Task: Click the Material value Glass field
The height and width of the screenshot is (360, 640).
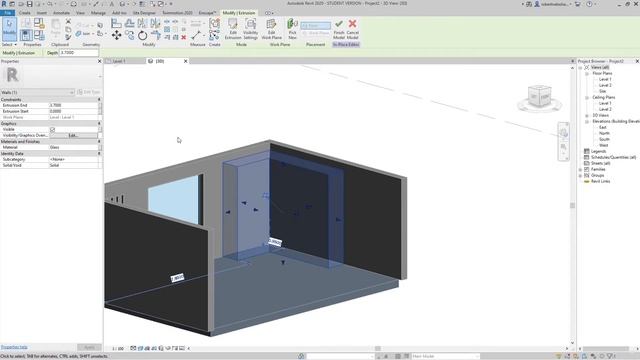Action: click(x=73, y=147)
